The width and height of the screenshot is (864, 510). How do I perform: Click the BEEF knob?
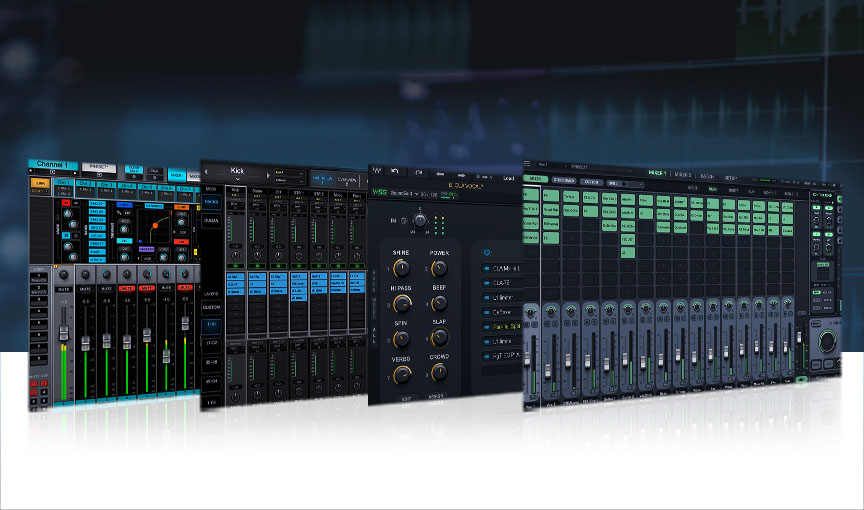click(439, 303)
